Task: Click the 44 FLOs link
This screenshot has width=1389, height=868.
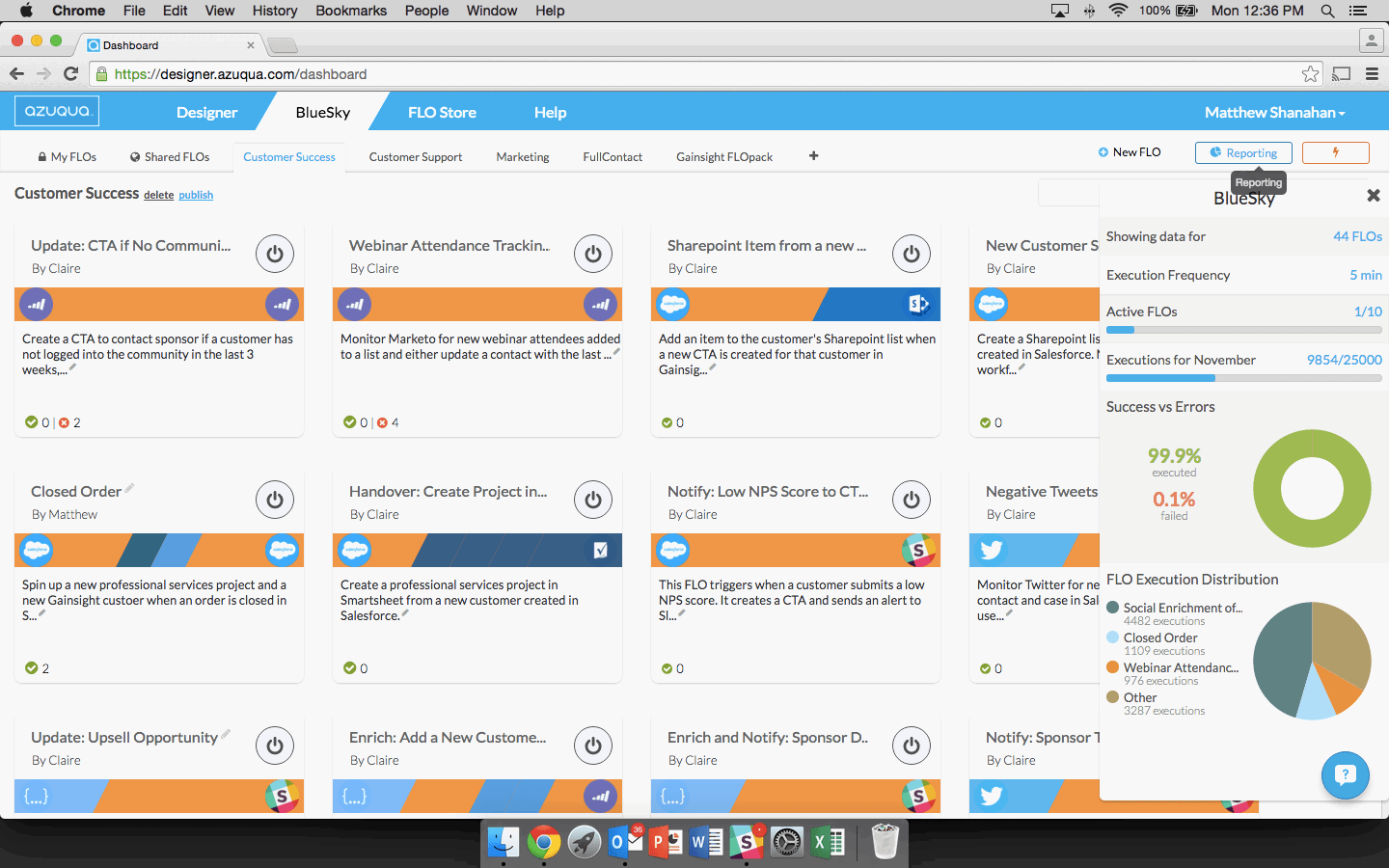Action: pyautogui.click(x=1357, y=236)
